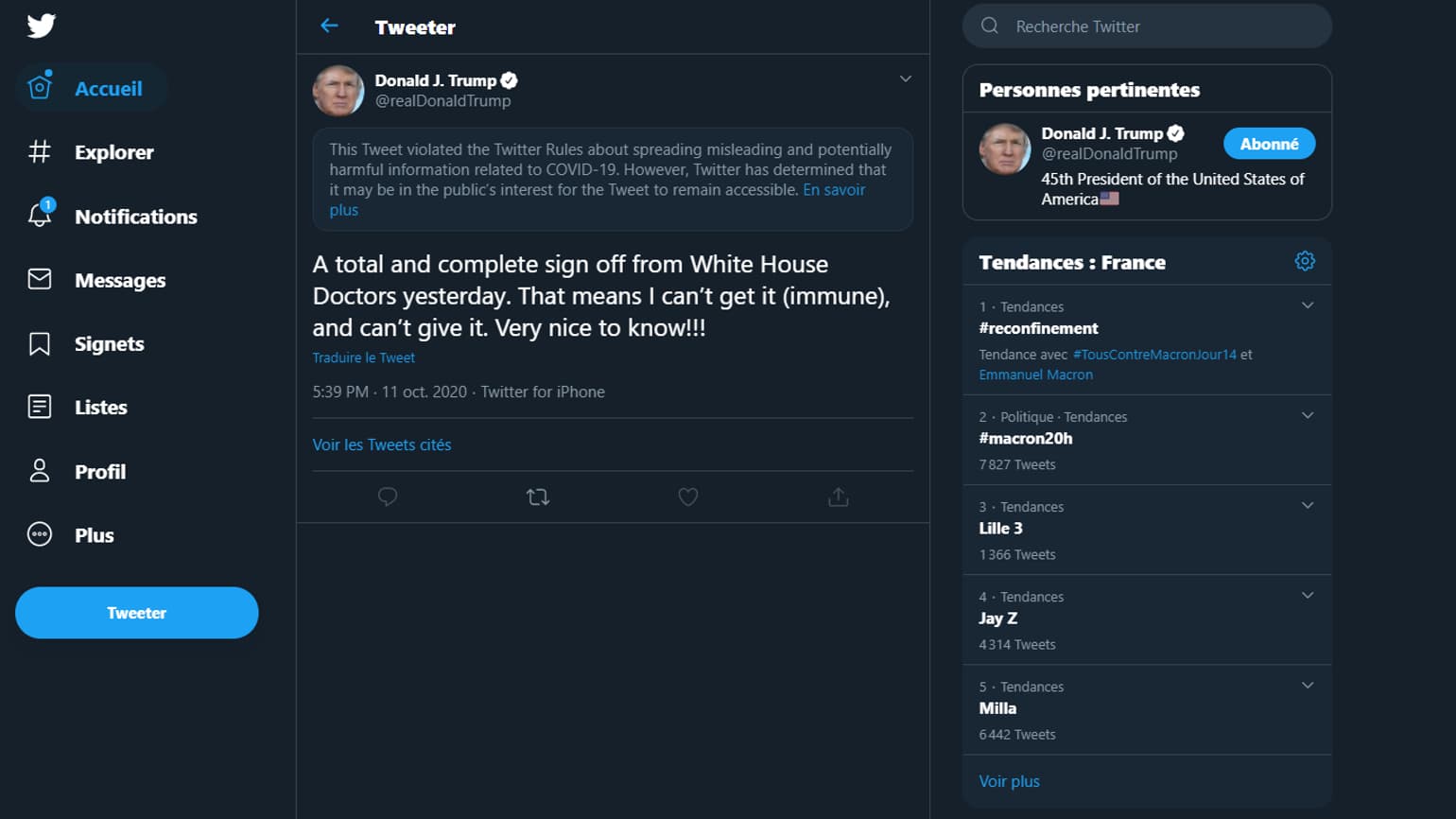Open the share icon under the tweet
This screenshot has width=1456, height=819.
838,497
